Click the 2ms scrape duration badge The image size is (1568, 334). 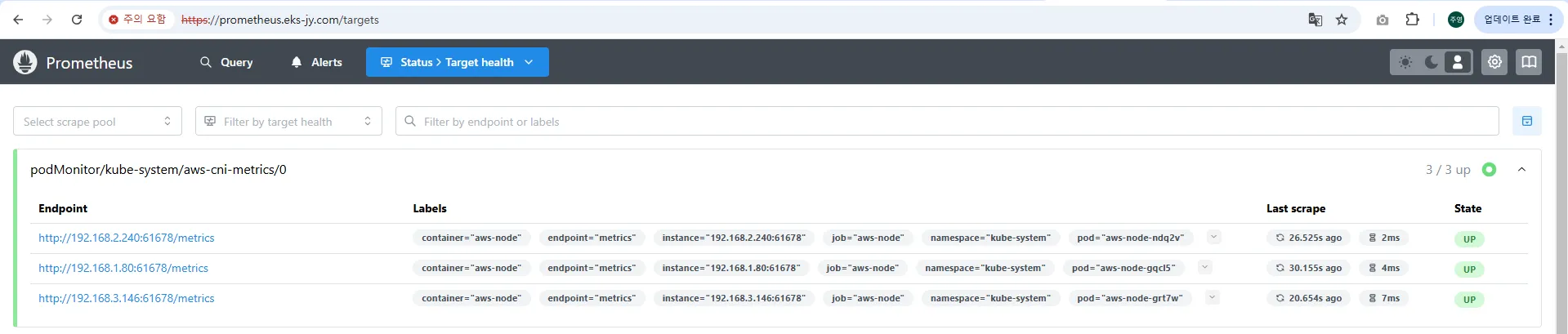(1384, 238)
